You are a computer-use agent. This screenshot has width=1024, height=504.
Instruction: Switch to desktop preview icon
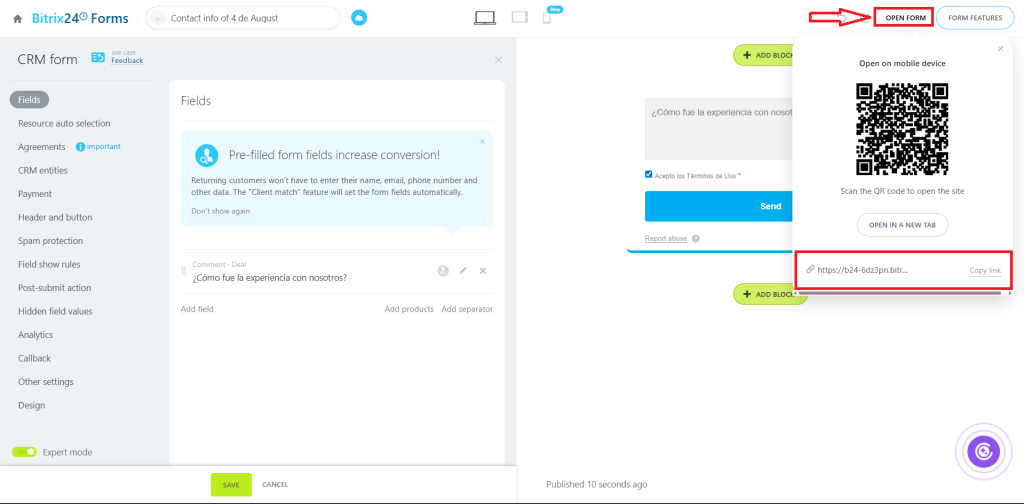click(x=485, y=17)
